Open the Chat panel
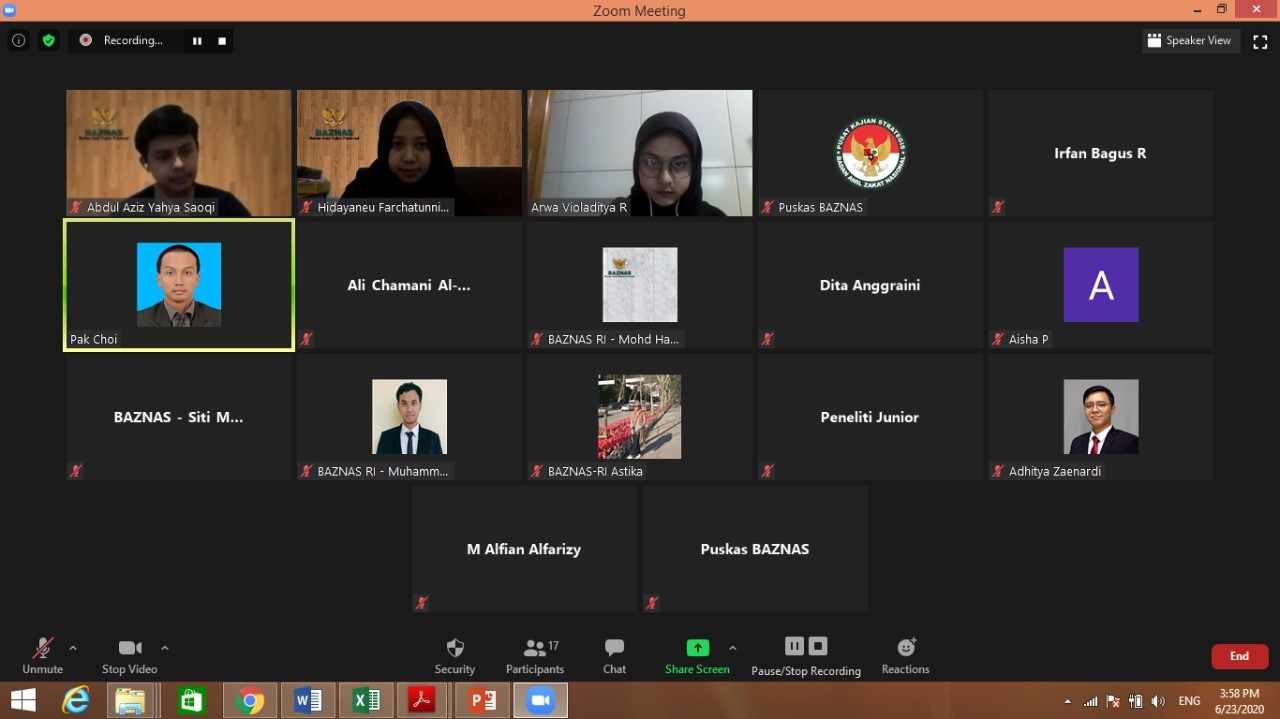The height and width of the screenshot is (719, 1280). 614,656
